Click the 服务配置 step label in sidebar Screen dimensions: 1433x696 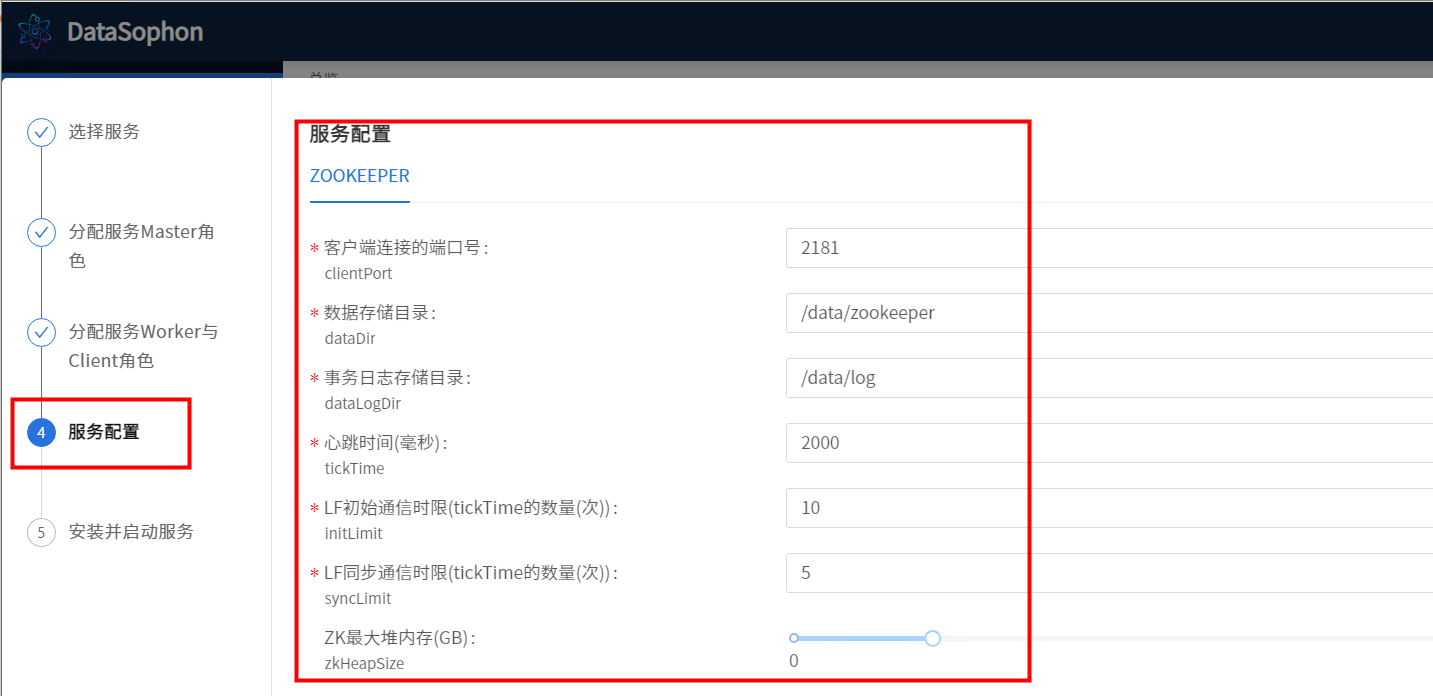tap(104, 432)
